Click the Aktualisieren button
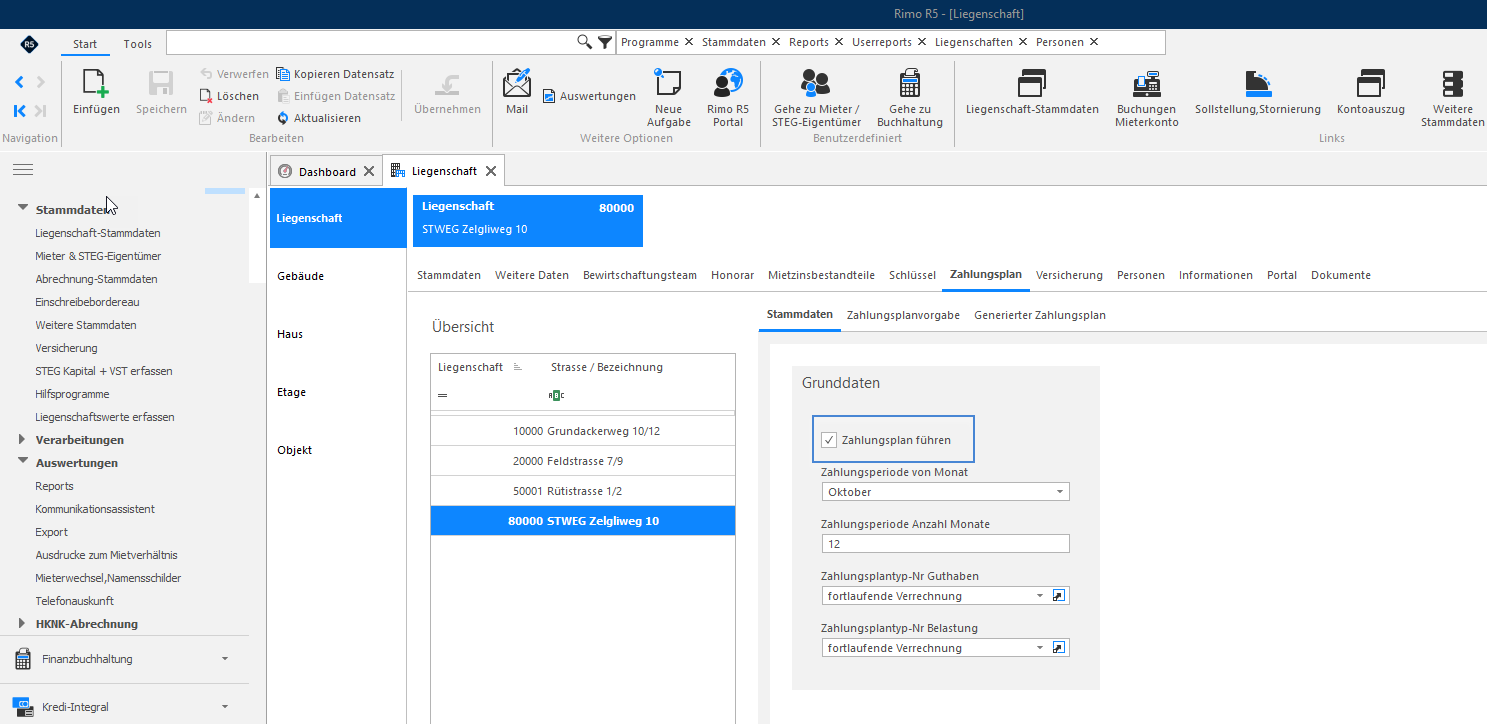The height and width of the screenshot is (724, 1487). click(x=318, y=118)
